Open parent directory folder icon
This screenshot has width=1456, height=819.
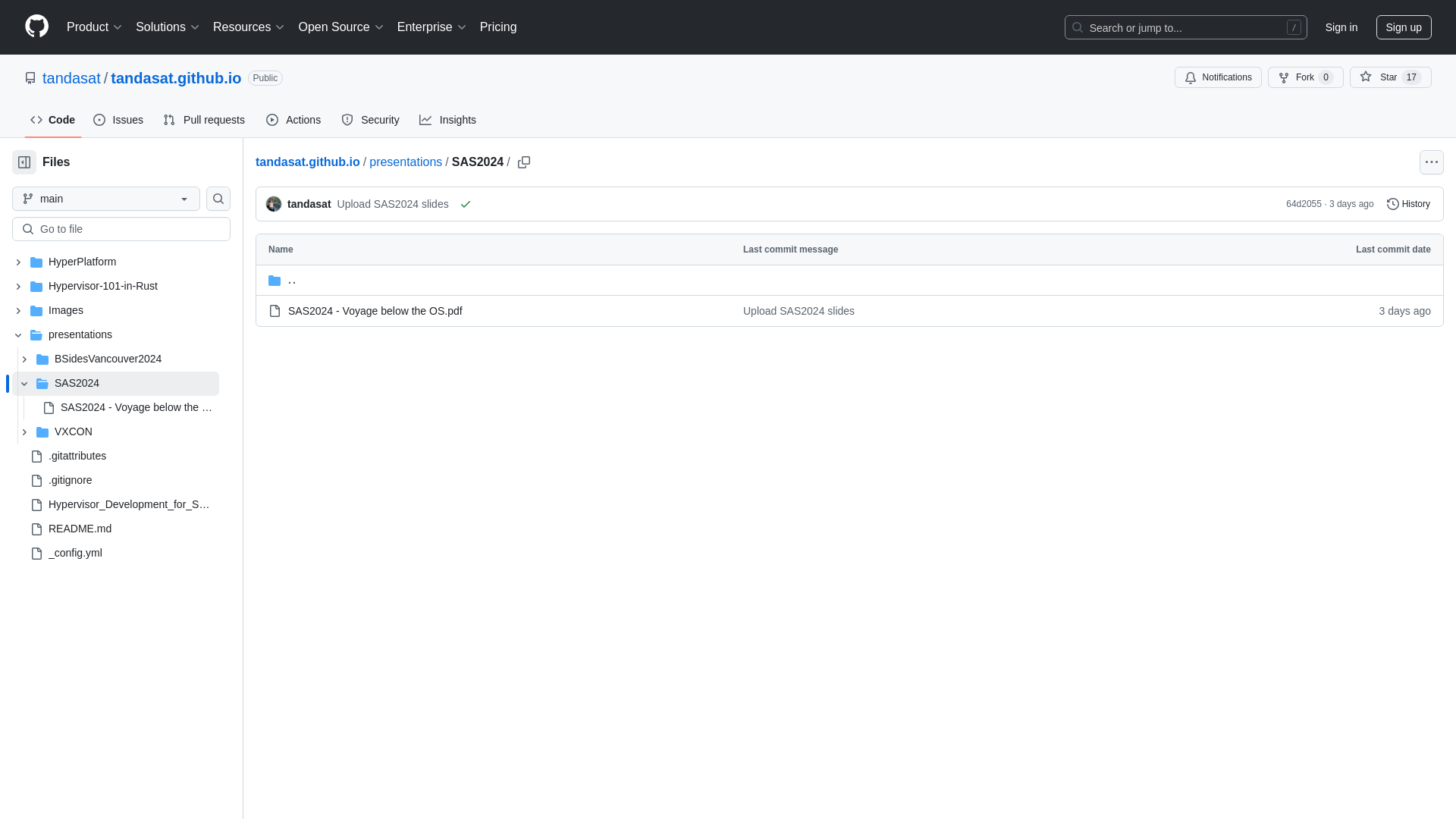coord(275,281)
